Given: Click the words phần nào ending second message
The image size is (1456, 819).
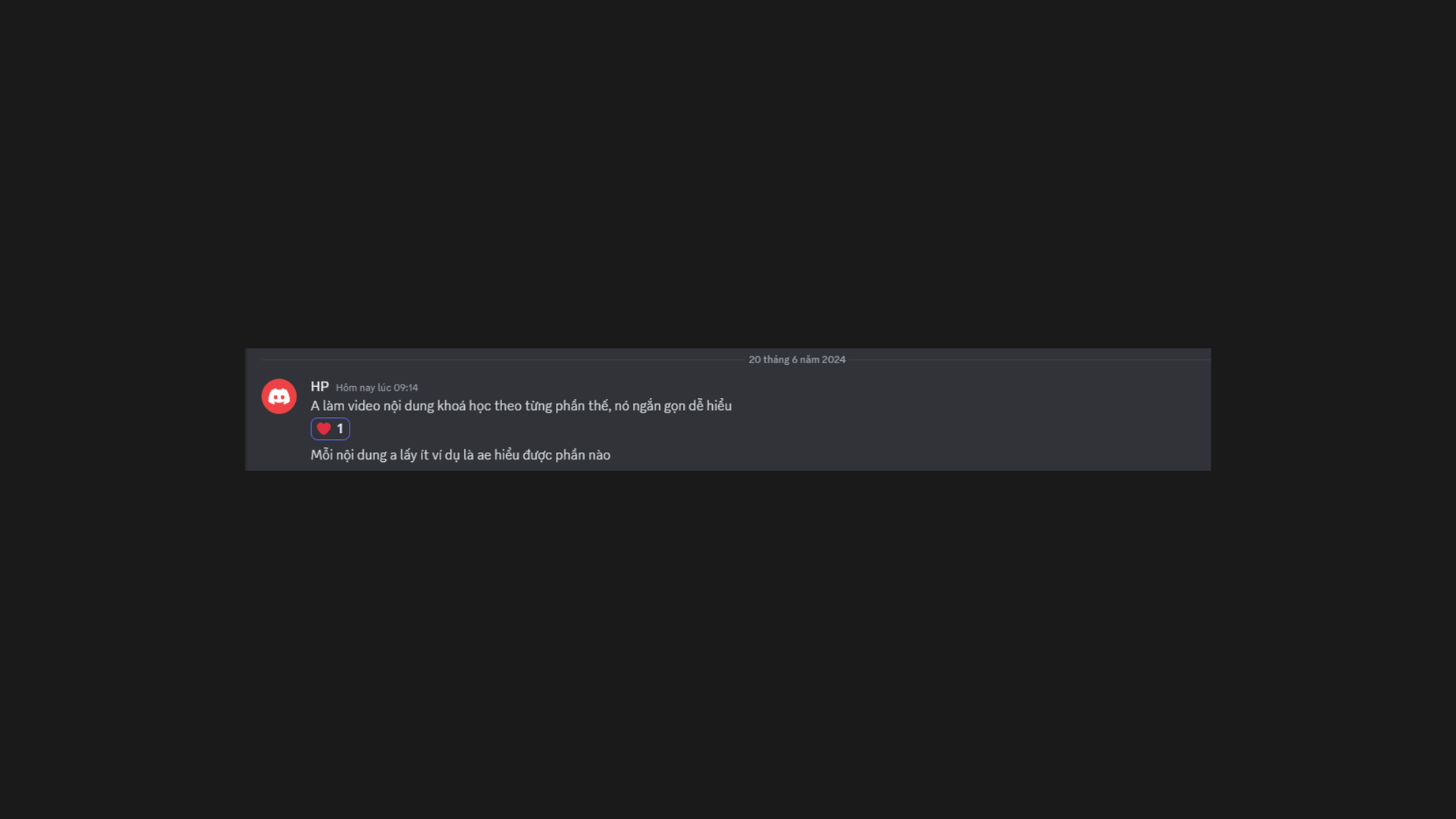Looking at the screenshot, I should [x=582, y=455].
